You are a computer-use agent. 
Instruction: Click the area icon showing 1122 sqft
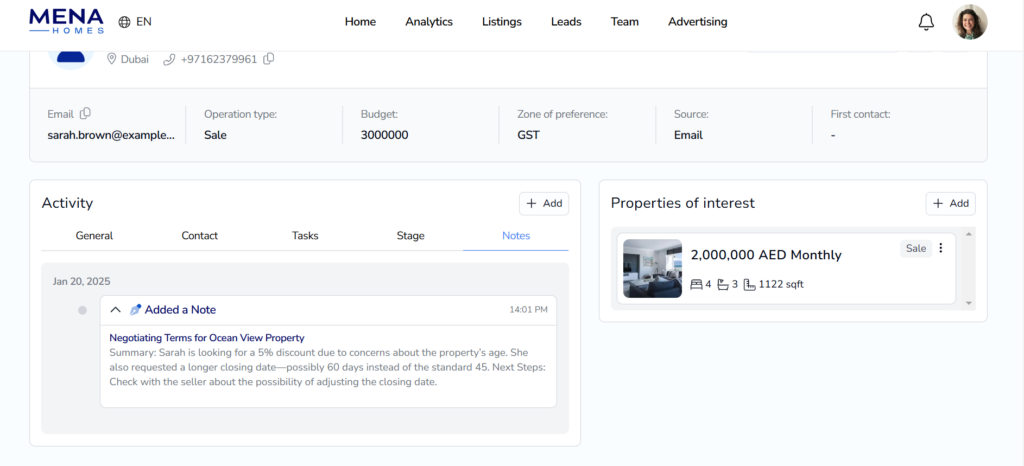[749, 285]
